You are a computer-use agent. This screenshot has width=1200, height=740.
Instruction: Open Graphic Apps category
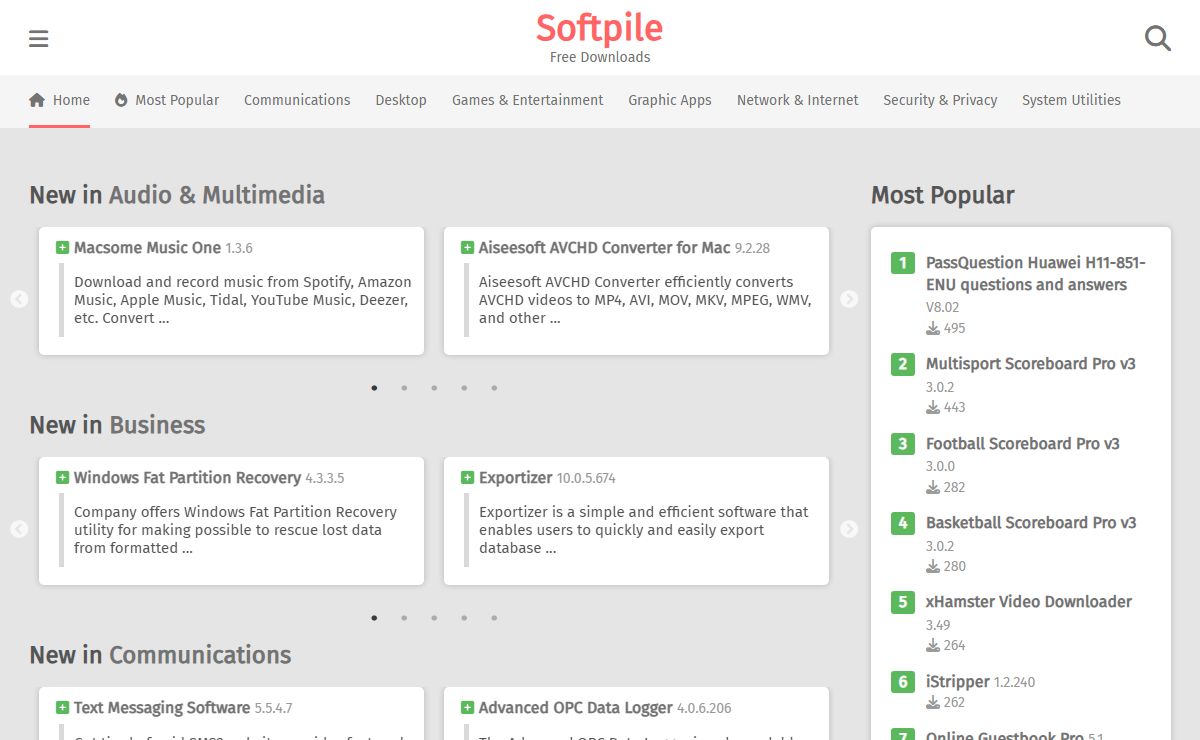tap(670, 100)
